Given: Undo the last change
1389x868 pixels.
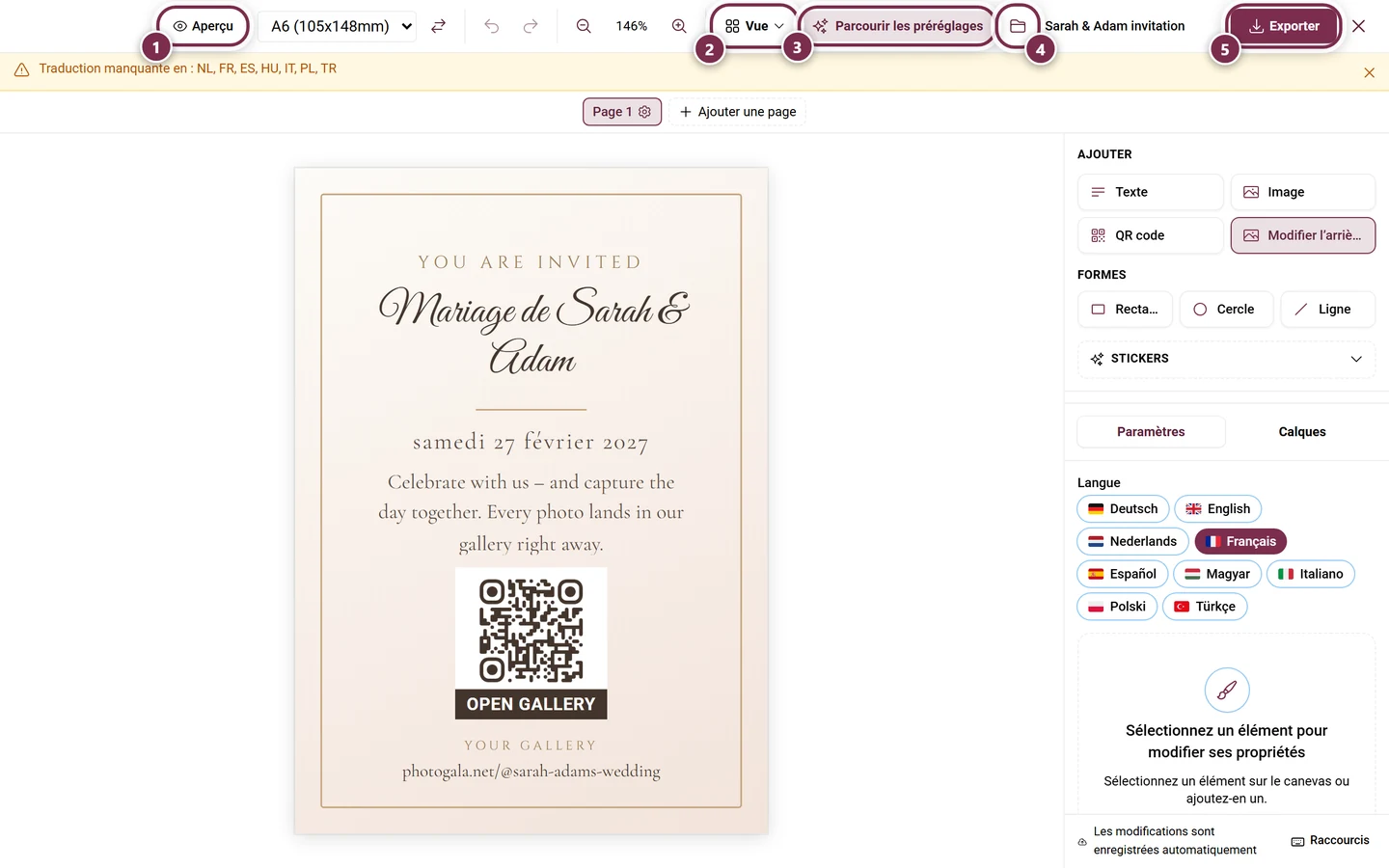Looking at the screenshot, I should click(492, 26).
